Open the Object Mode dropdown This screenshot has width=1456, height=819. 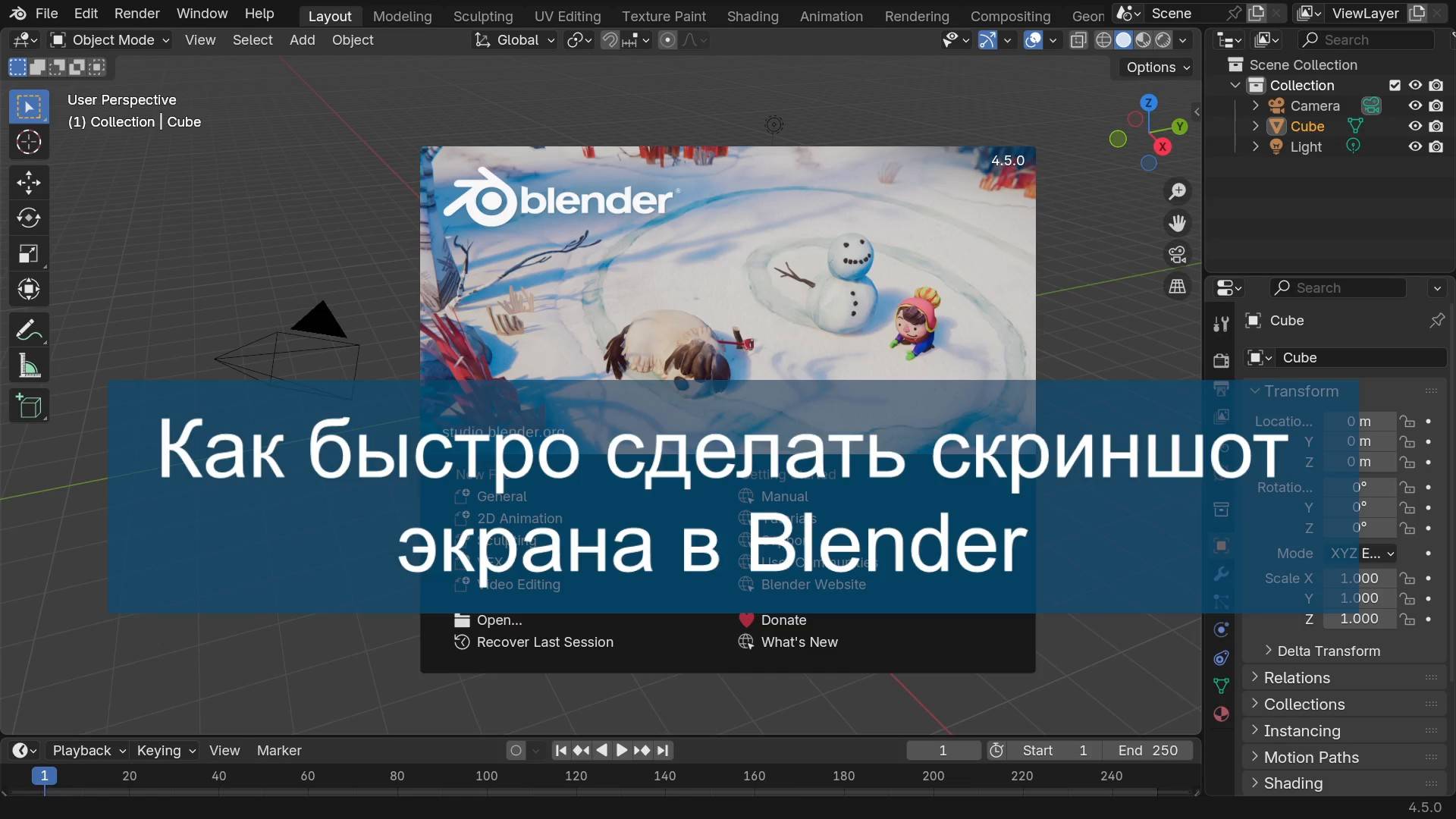108,39
